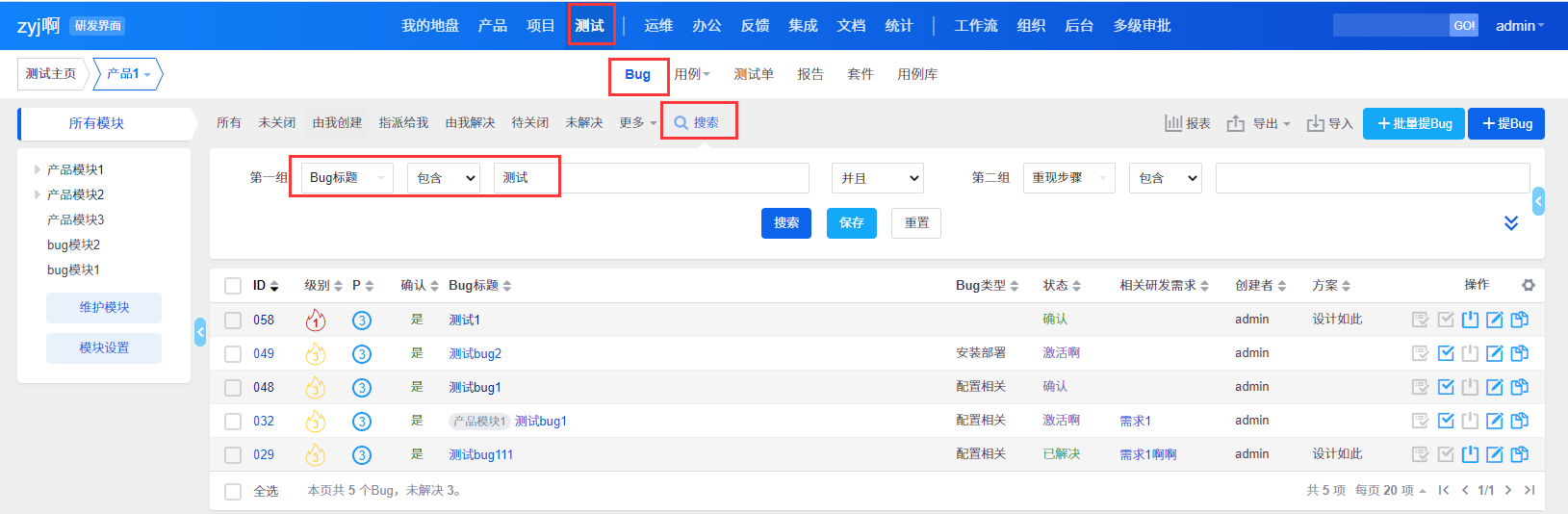Click the edit icon for bug 029
Screen dimensions: 1568x514
point(1495,454)
